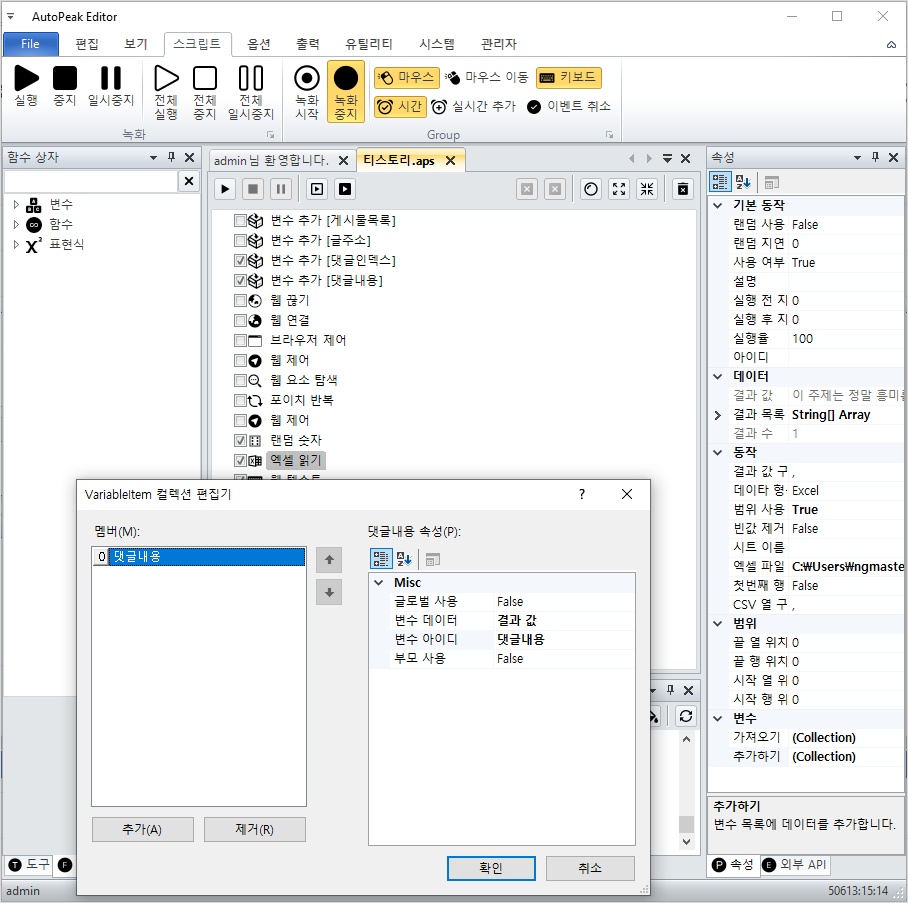Image resolution: width=908 pixels, height=903 pixels.
Task: Click the framed play step icon in script toolbar
Action: pyautogui.click(x=317, y=189)
